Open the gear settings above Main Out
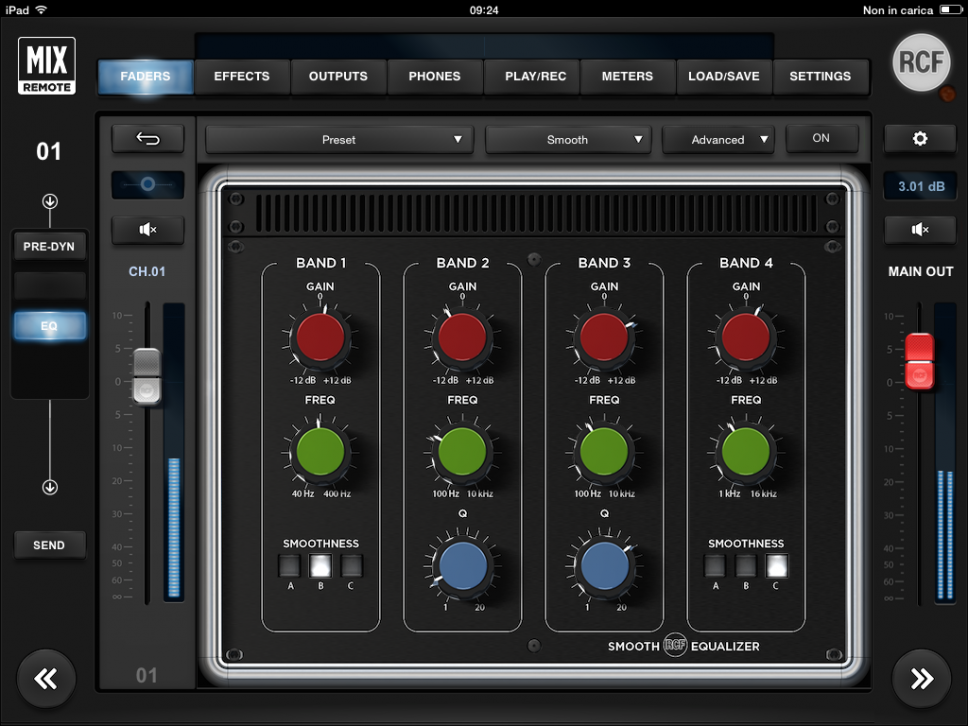Image resolution: width=968 pixels, height=726 pixels. coord(920,139)
